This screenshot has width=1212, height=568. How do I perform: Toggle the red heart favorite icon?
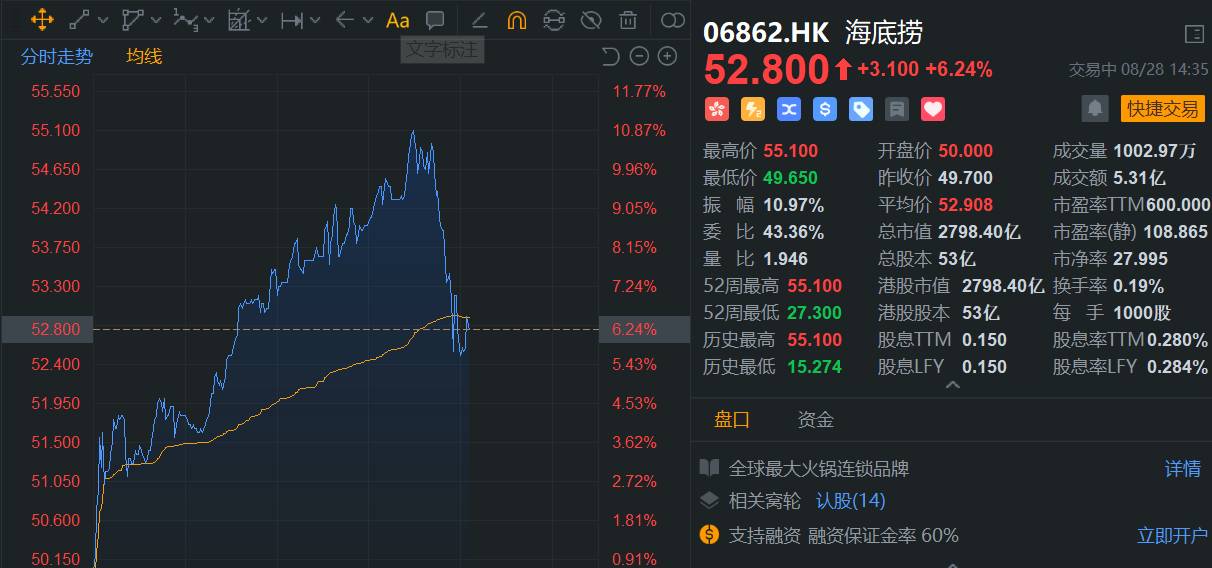click(x=933, y=108)
